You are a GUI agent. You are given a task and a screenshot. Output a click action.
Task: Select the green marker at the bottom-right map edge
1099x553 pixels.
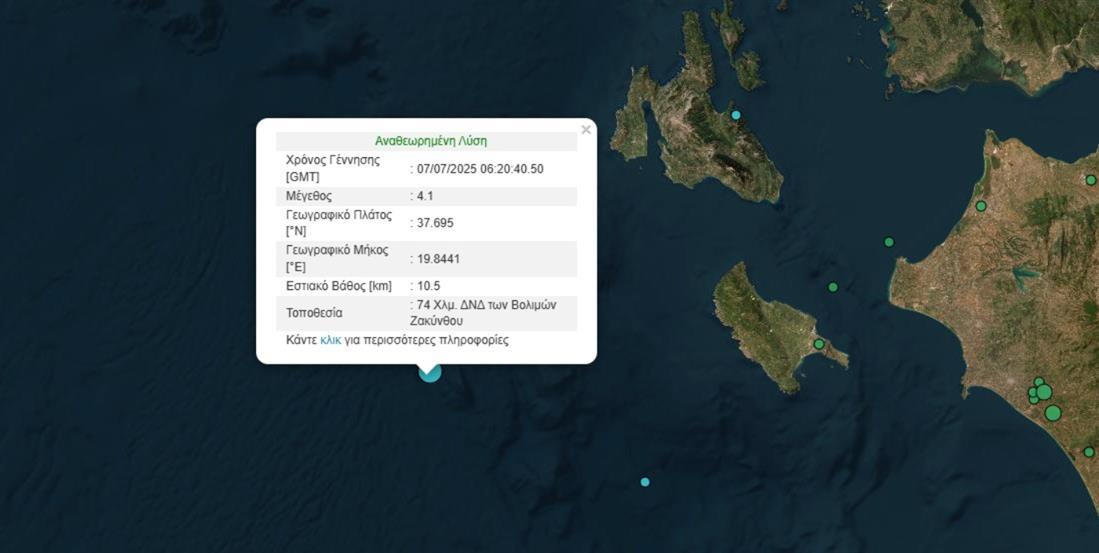[x=1089, y=452]
